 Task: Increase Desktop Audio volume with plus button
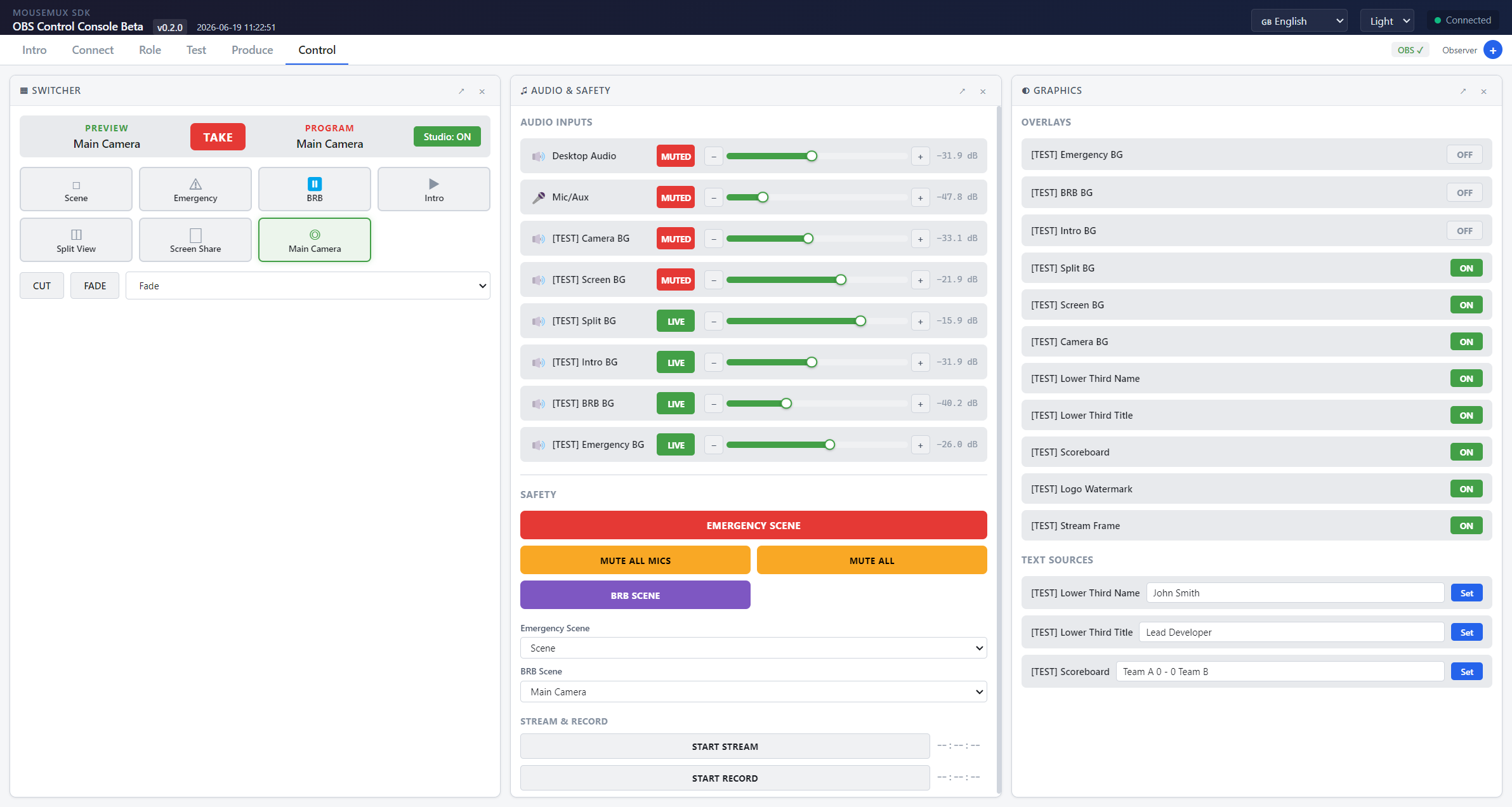click(x=920, y=156)
